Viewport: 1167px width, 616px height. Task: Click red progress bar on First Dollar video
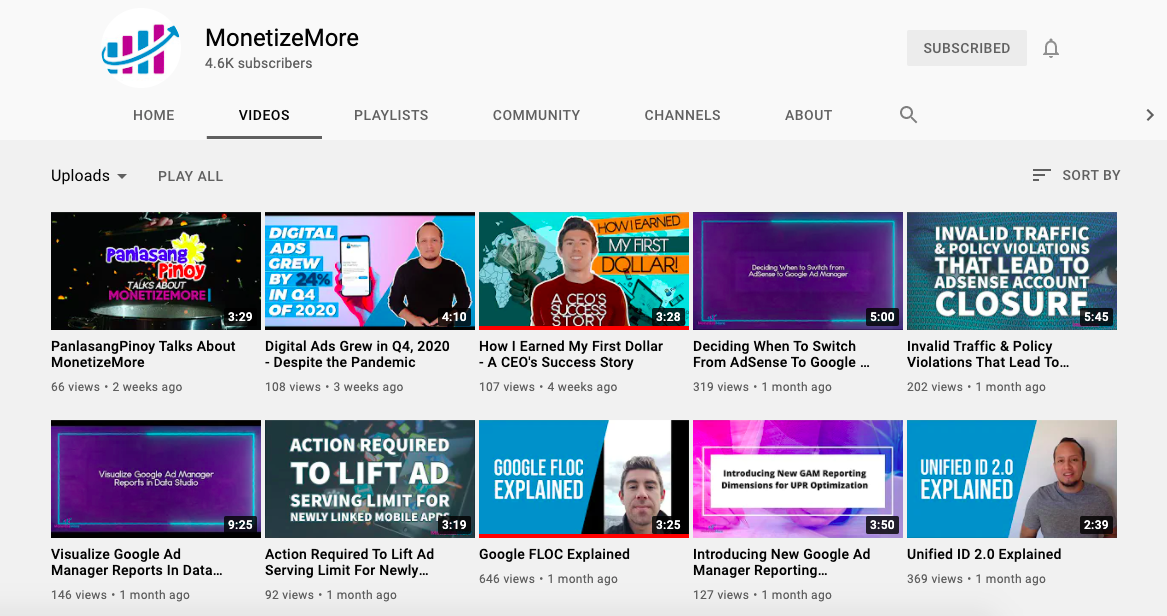pyautogui.click(x=584, y=327)
